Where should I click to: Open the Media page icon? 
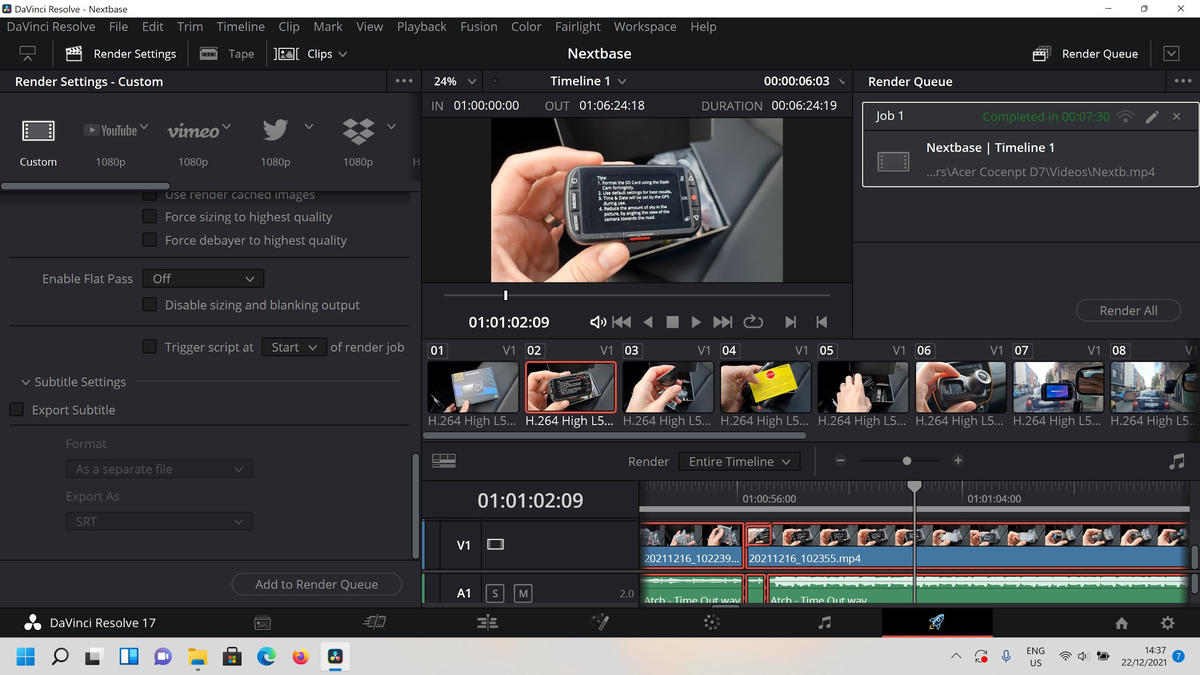262,623
